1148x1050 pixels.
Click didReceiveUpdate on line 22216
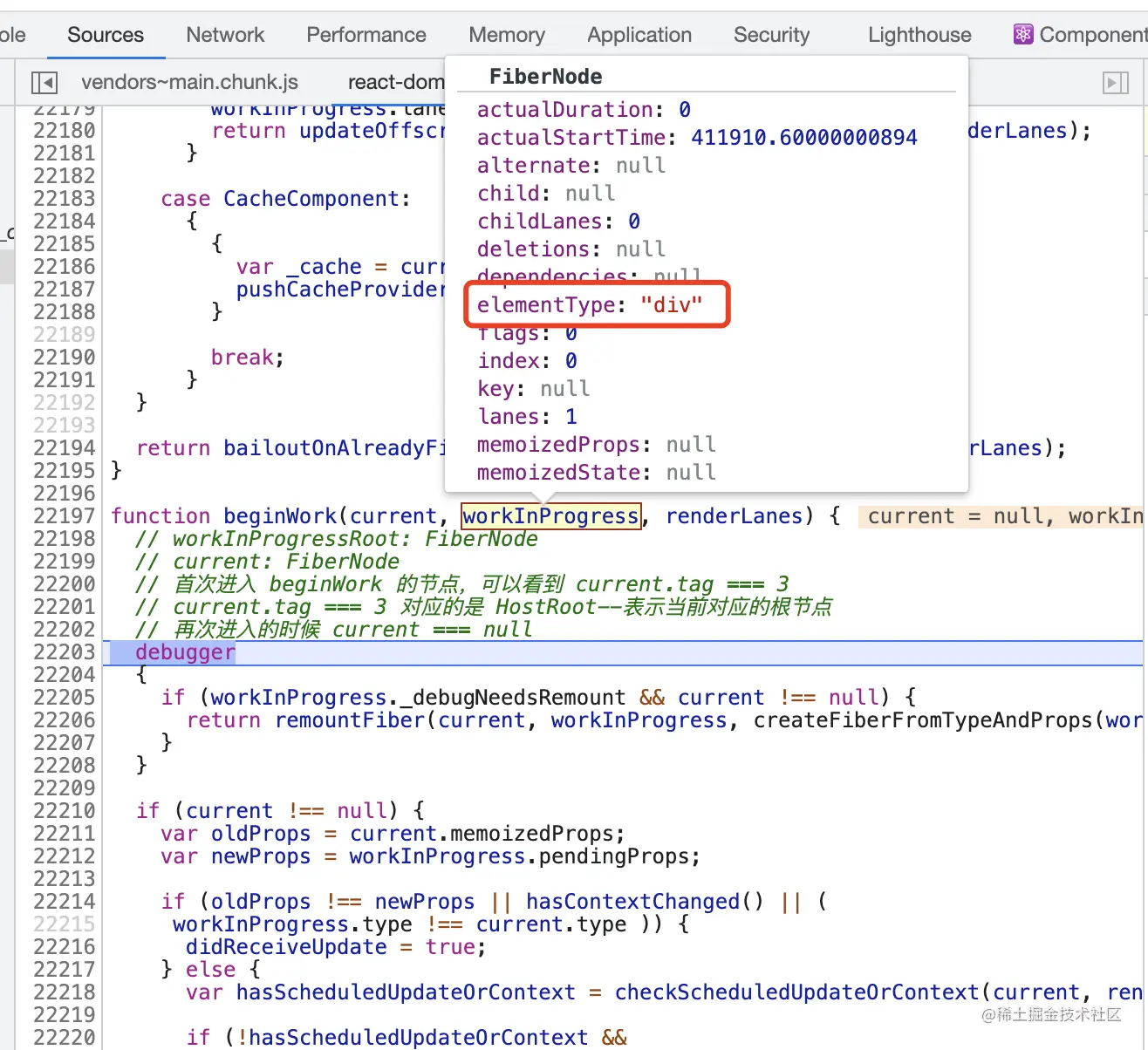point(285,947)
